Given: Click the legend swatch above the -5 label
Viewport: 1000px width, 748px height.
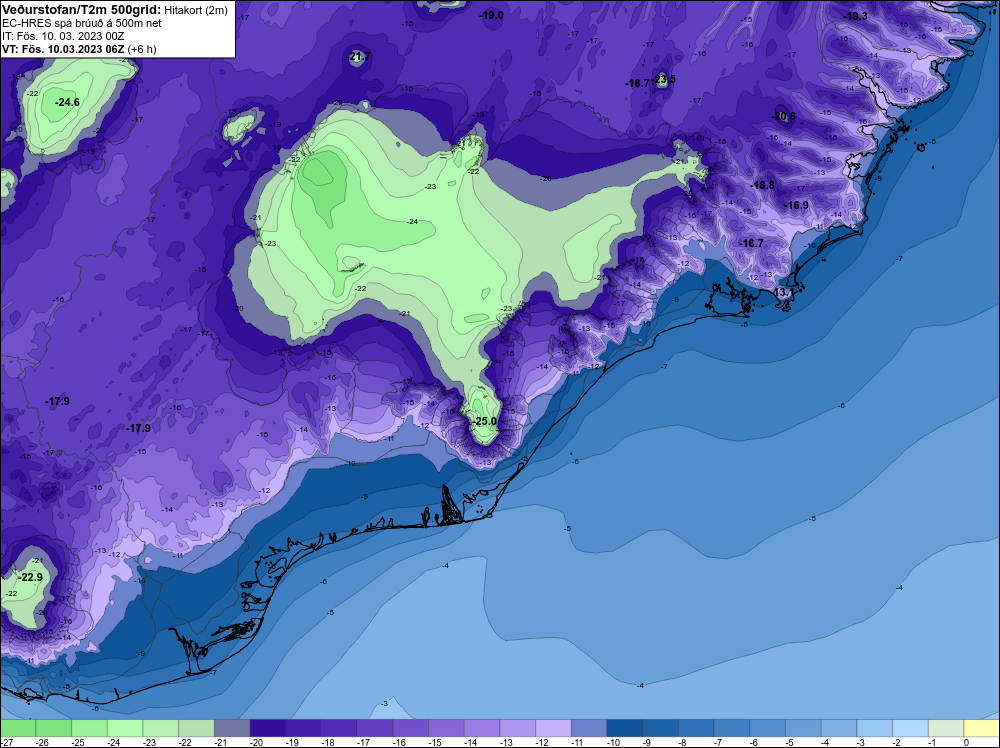Looking at the screenshot, I should click(x=803, y=728).
